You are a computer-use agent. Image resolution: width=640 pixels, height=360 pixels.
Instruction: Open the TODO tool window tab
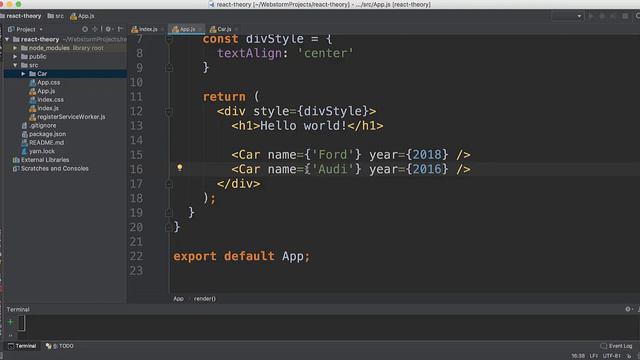(x=60, y=346)
